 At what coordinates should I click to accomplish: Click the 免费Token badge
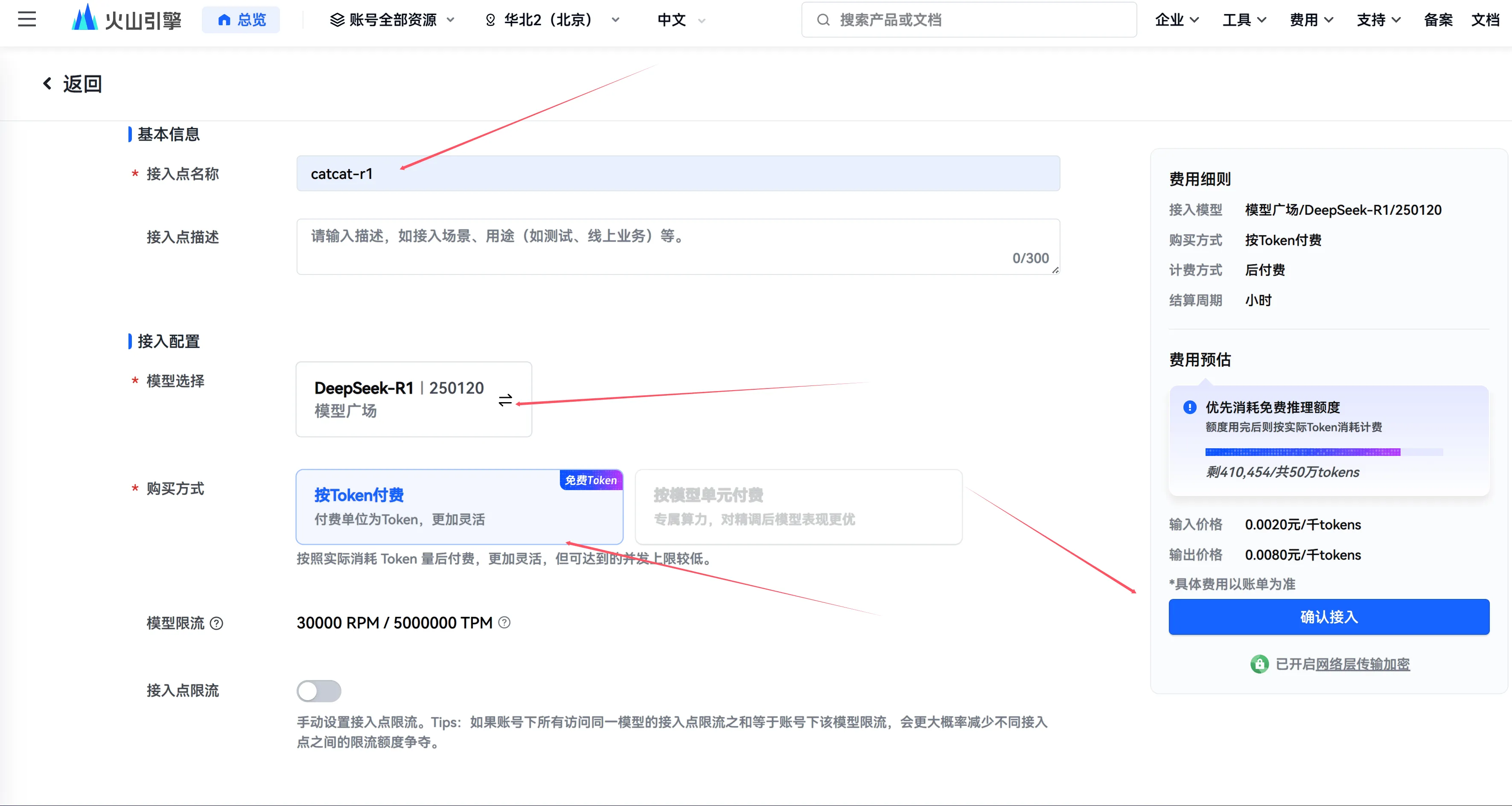pos(591,480)
